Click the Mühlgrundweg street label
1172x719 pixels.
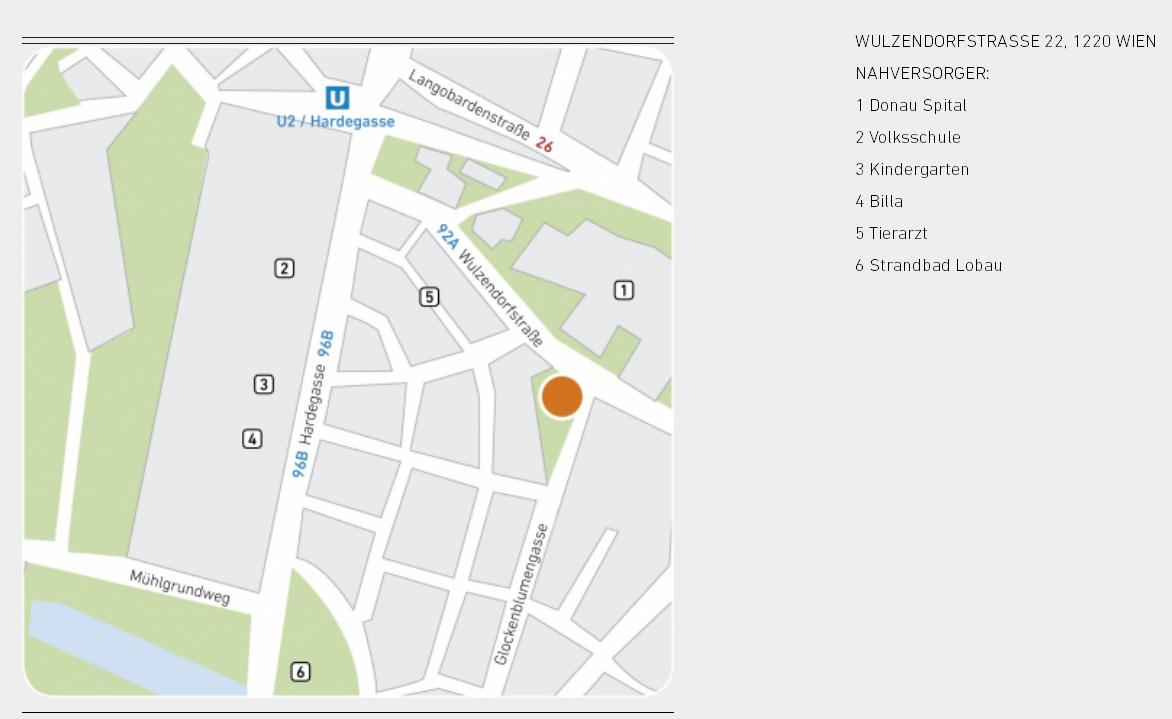[x=180, y=588]
